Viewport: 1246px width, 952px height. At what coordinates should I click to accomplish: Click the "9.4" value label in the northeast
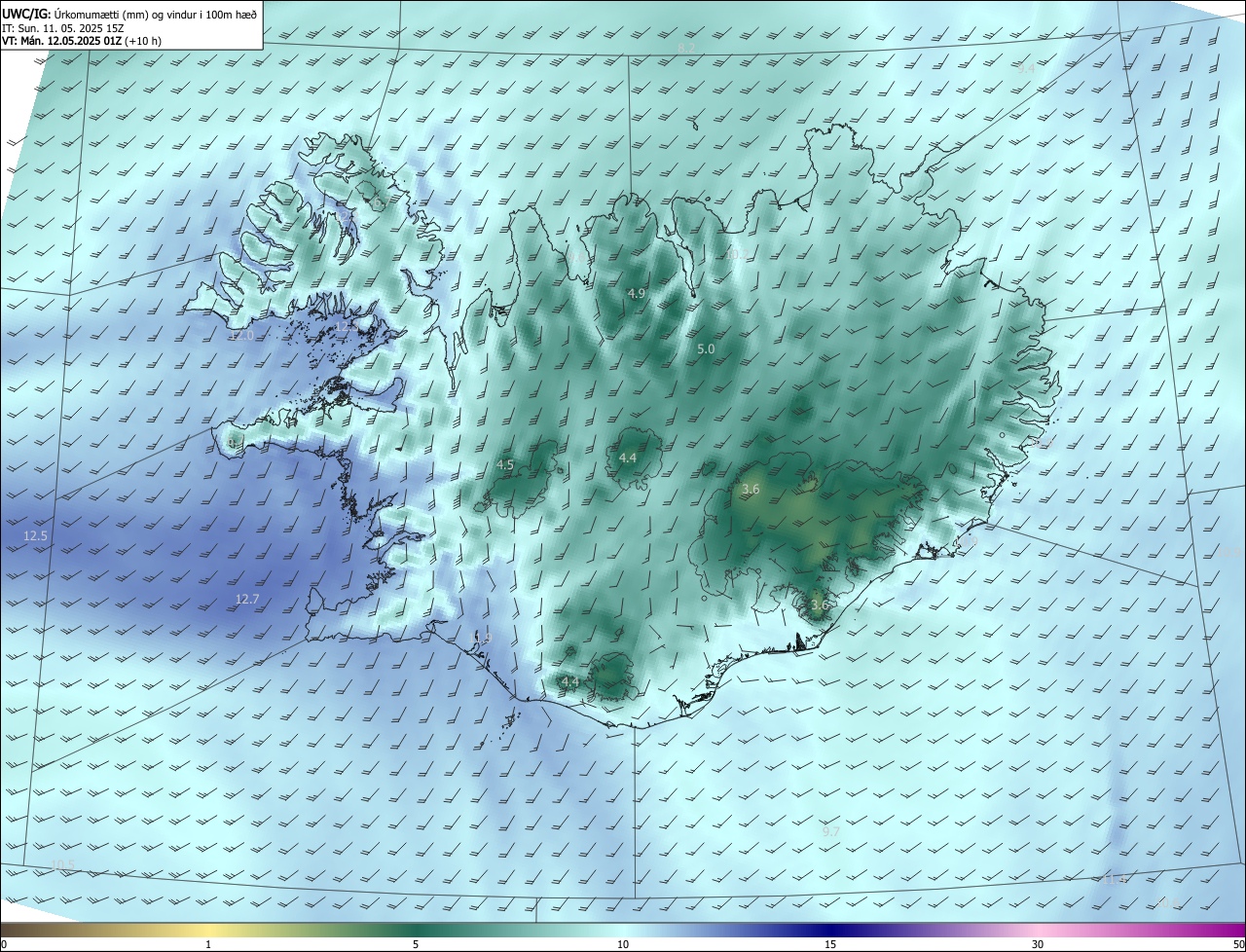1026,69
